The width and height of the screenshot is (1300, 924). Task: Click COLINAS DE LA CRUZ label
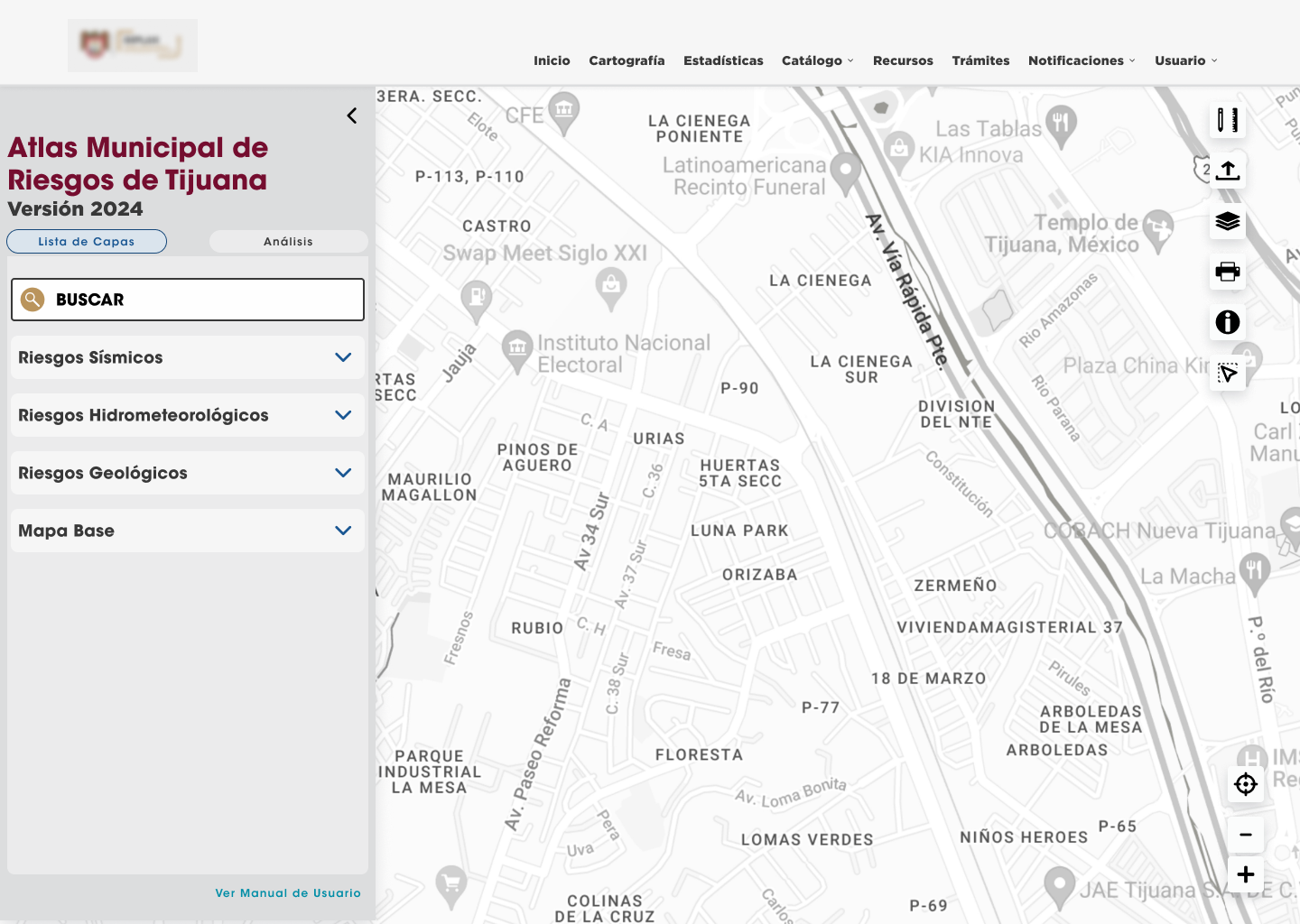click(605, 909)
